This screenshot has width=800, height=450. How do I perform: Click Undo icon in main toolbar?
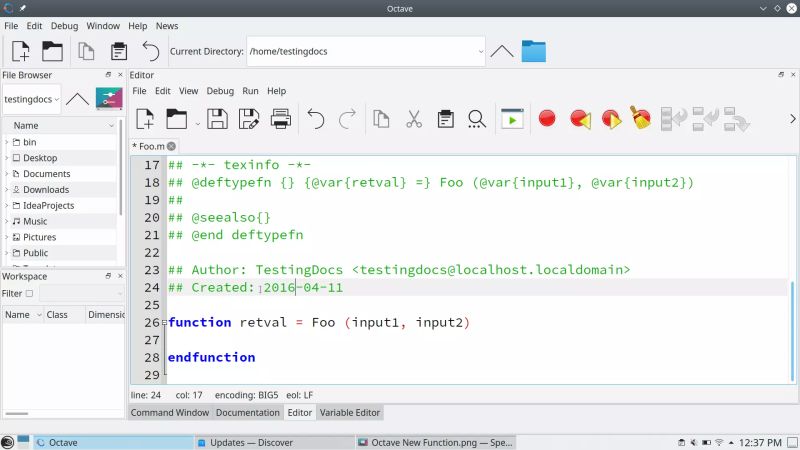pyautogui.click(x=151, y=52)
